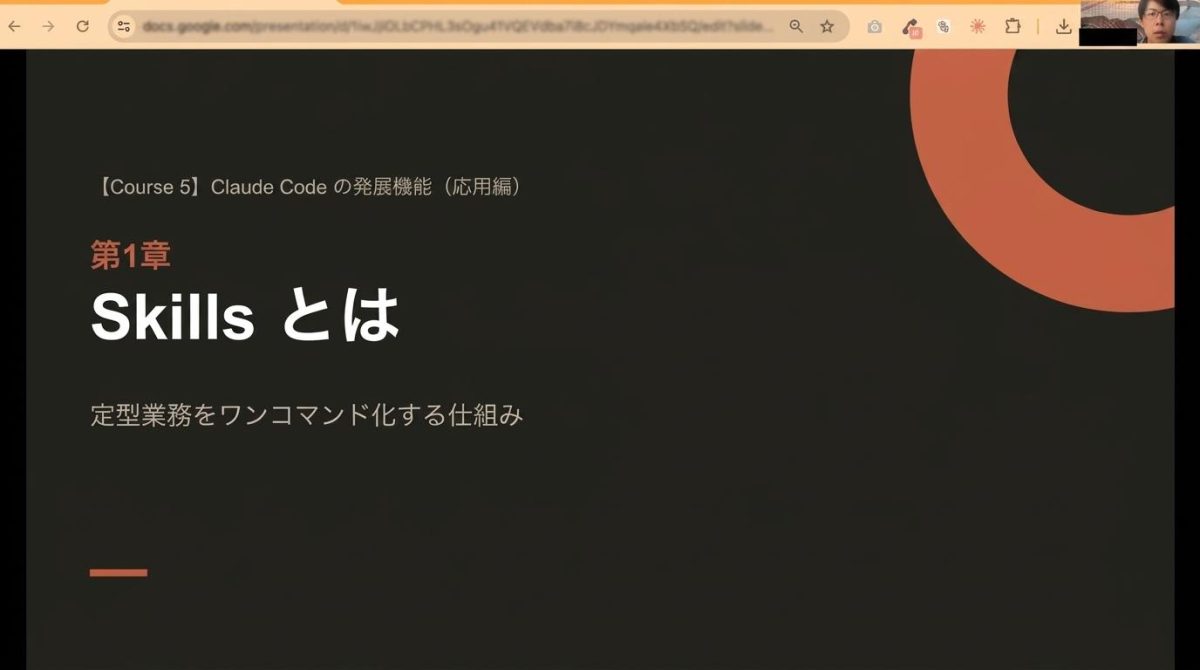
Task: Open browser downloads with the download icon
Action: click(x=1064, y=27)
